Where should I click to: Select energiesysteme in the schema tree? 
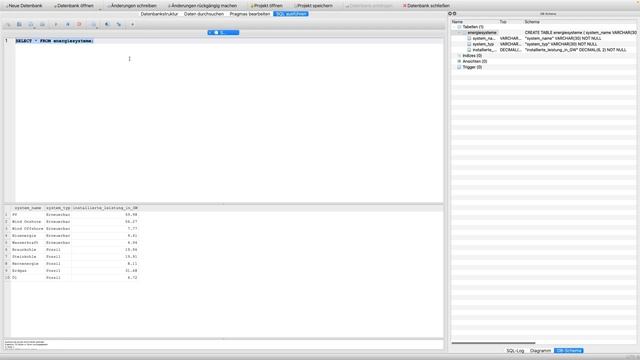(x=482, y=33)
